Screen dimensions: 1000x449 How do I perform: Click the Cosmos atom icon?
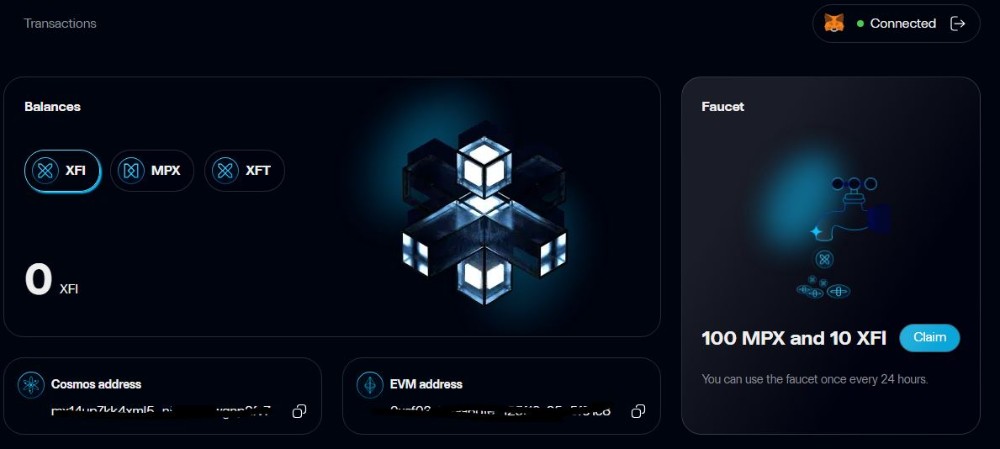(x=31, y=385)
